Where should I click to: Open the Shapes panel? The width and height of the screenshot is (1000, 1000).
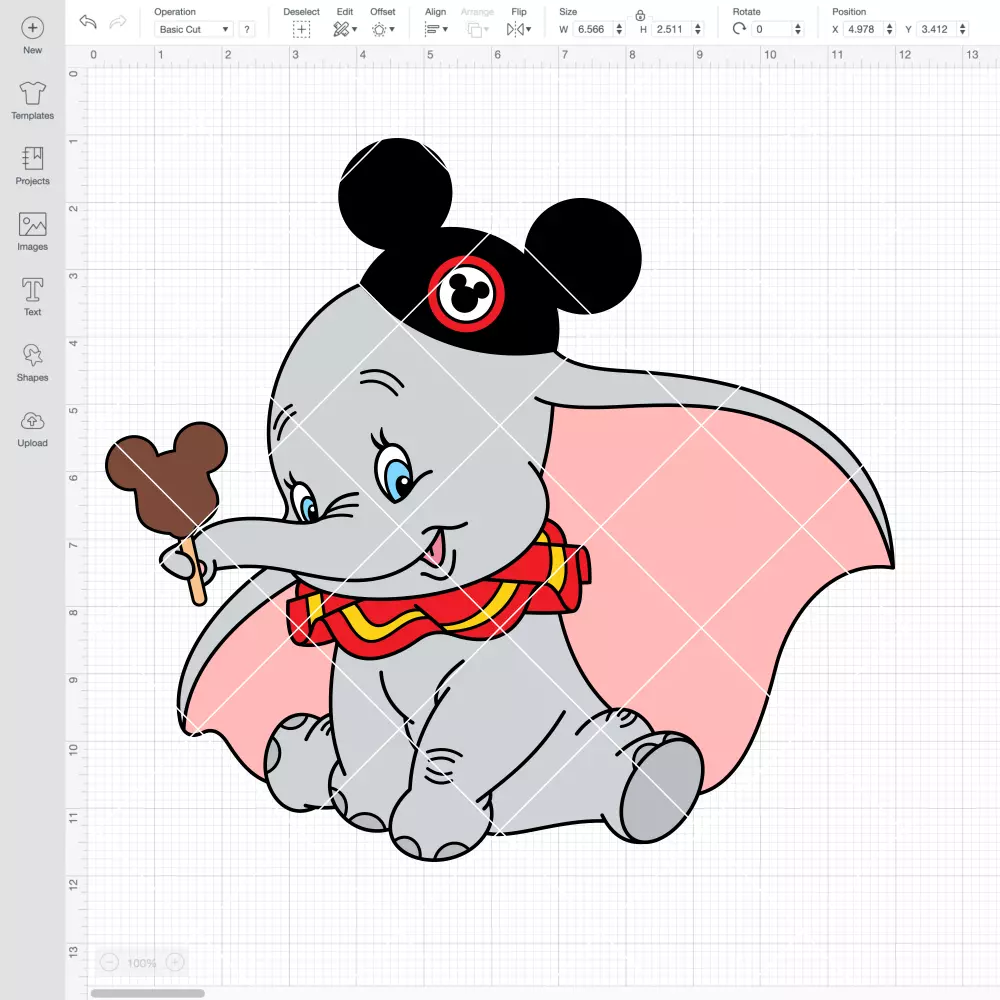[33, 362]
